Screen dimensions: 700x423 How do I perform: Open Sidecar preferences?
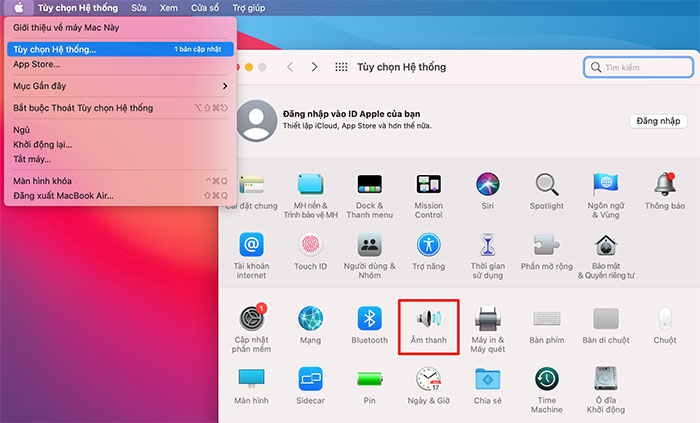click(x=310, y=386)
